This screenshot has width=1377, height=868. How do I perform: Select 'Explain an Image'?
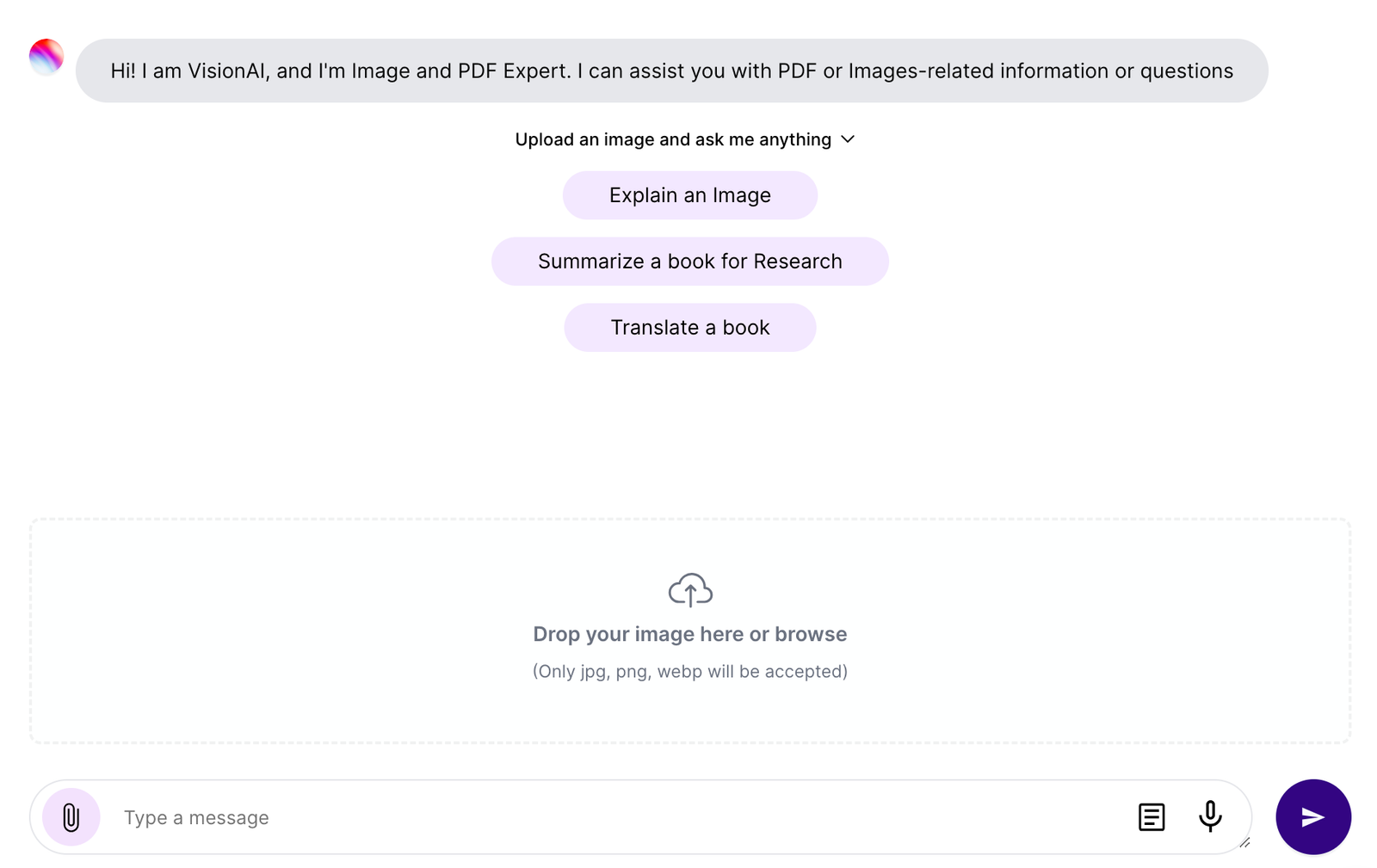689,195
